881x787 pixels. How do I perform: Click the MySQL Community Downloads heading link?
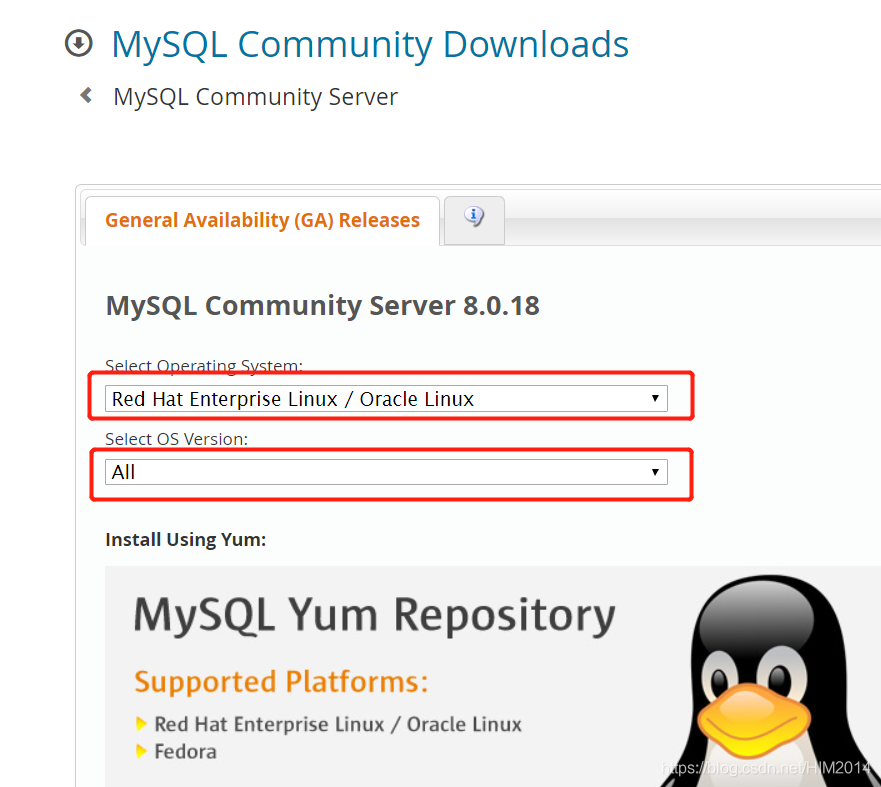370,44
